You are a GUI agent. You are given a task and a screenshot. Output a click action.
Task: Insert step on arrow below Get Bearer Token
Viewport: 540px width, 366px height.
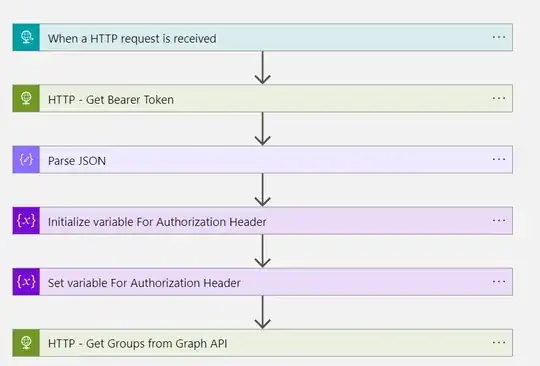click(x=262, y=129)
